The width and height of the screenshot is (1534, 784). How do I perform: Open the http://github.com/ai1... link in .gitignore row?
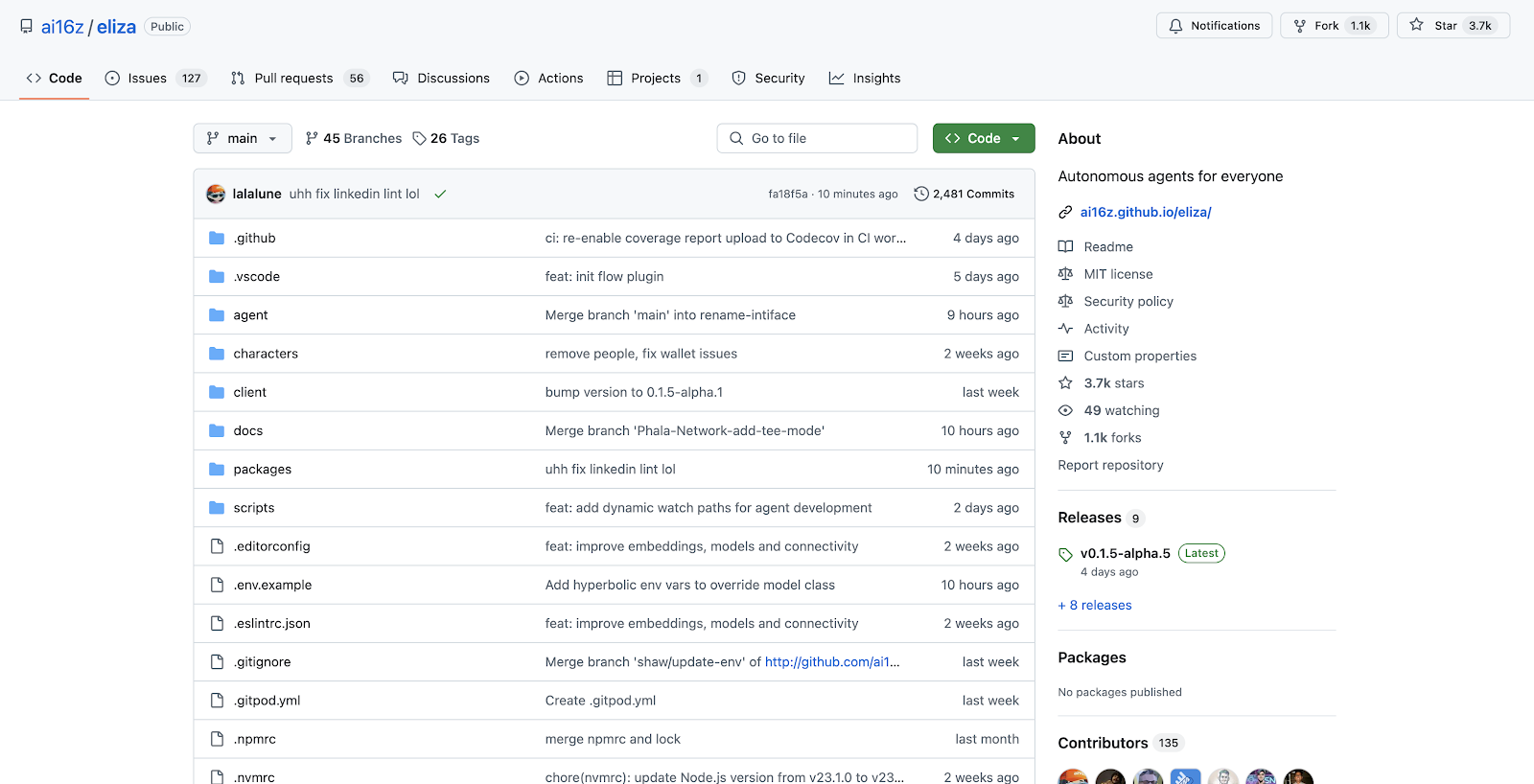coord(832,661)
